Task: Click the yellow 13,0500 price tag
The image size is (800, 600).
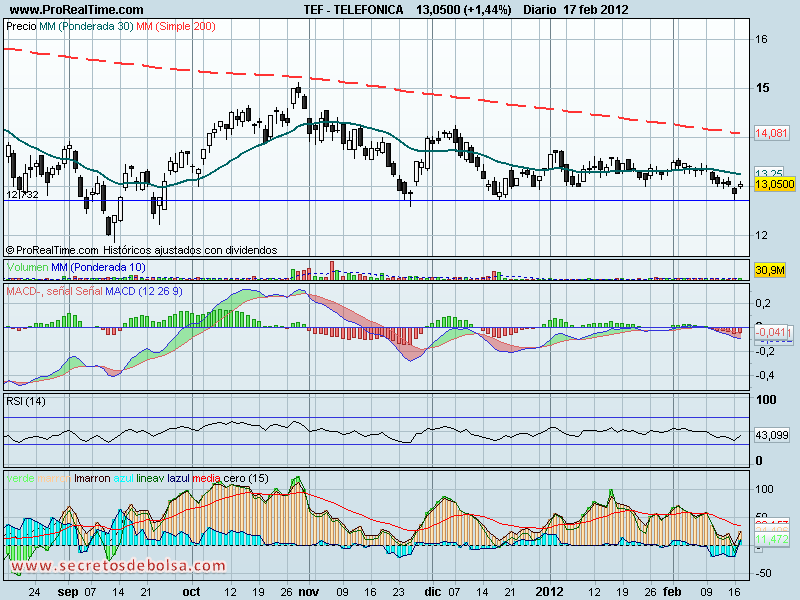Action: [x=774, y=184]
